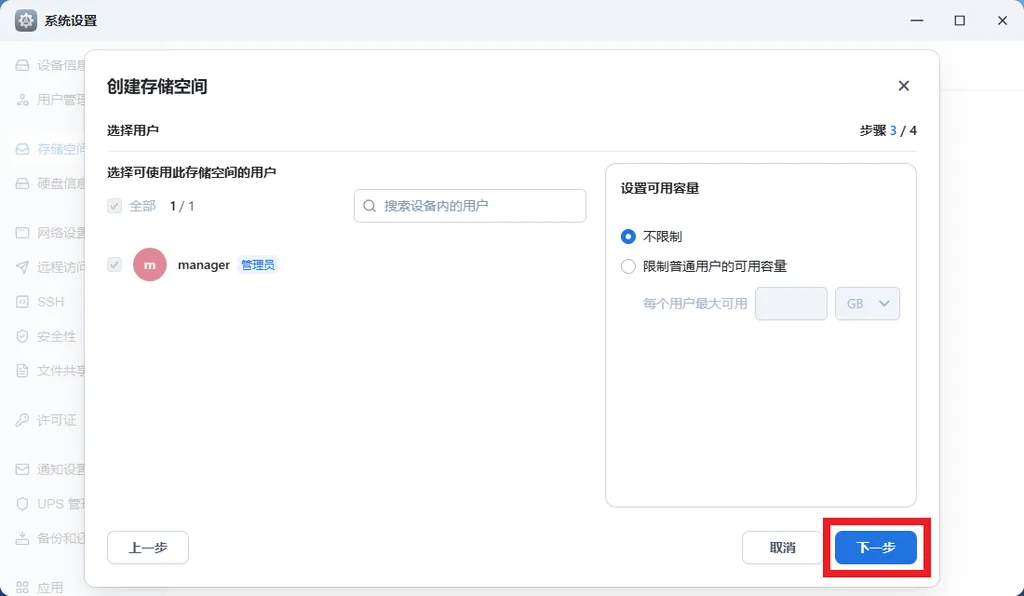
Task: Select the 不限制 capacity option
Action: pyautogui.click(x=628, y=237)
